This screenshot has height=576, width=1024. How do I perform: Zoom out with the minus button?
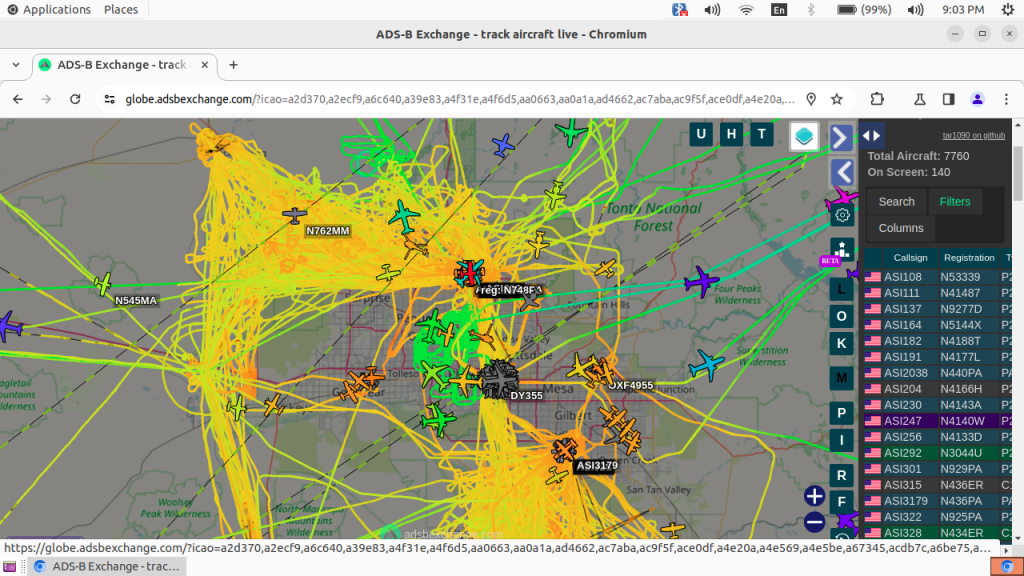click(x=814, y=522)
